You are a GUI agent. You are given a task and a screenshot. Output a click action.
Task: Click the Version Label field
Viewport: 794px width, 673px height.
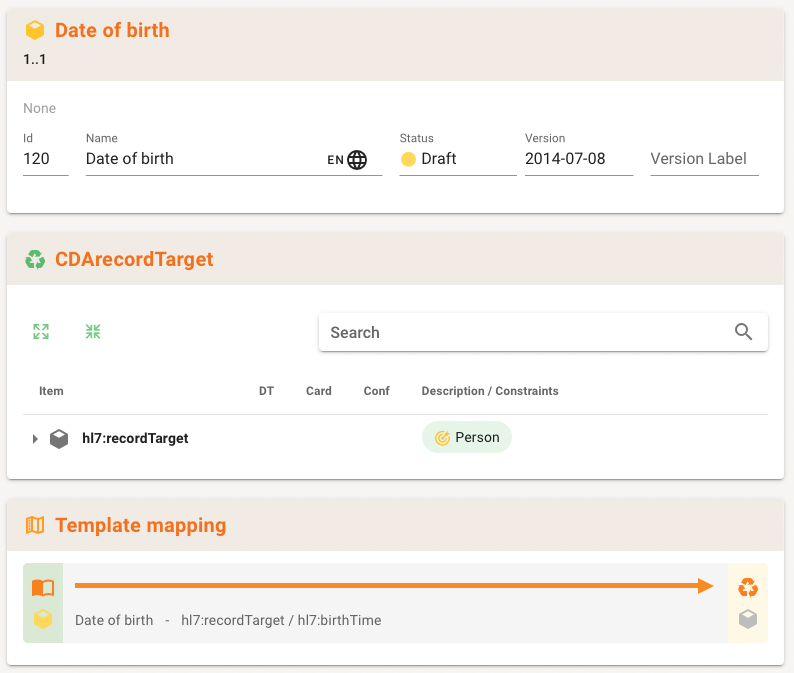coord(704,159)
